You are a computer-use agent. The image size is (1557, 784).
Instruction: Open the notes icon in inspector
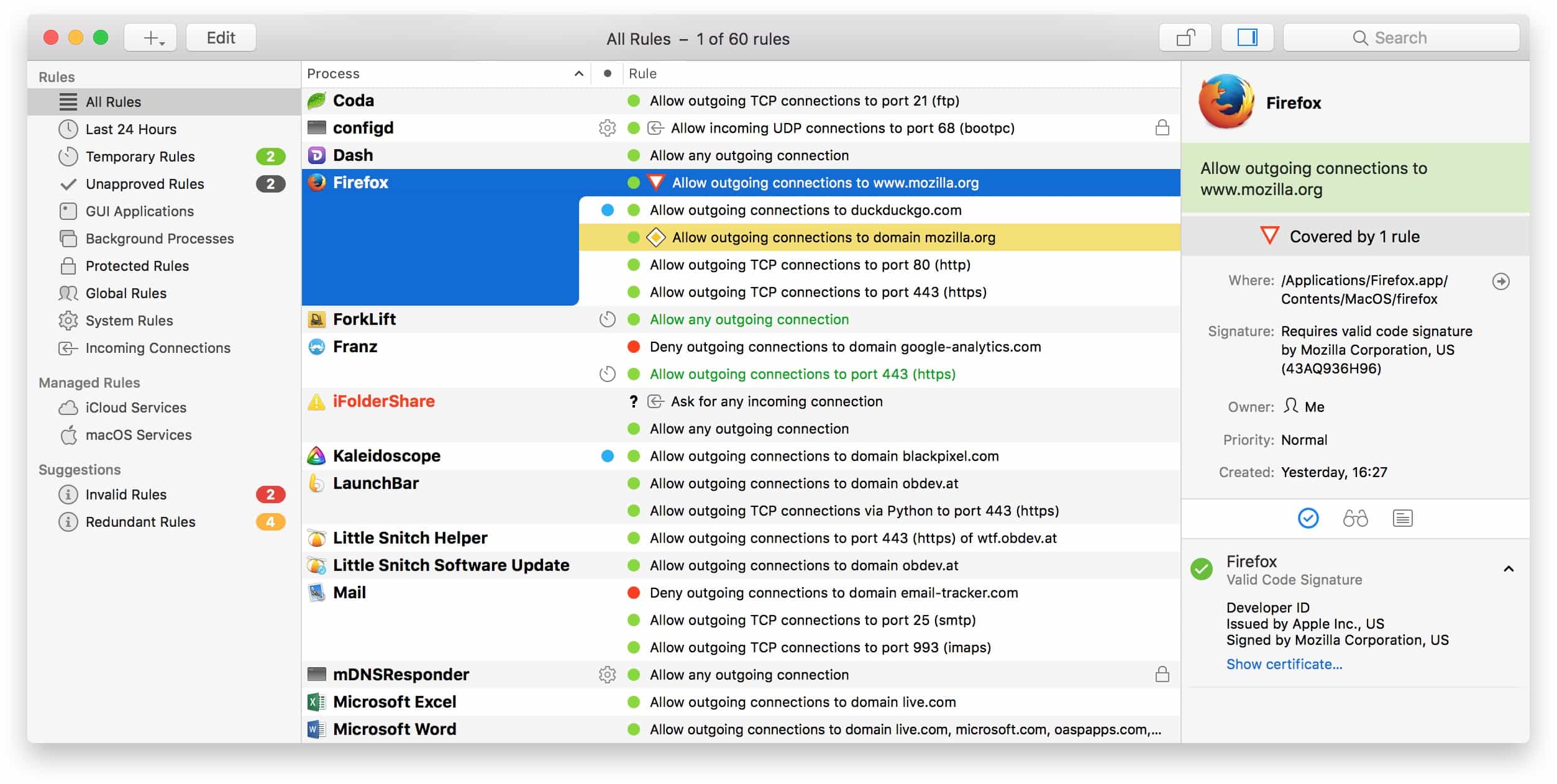coord(1402,518)
